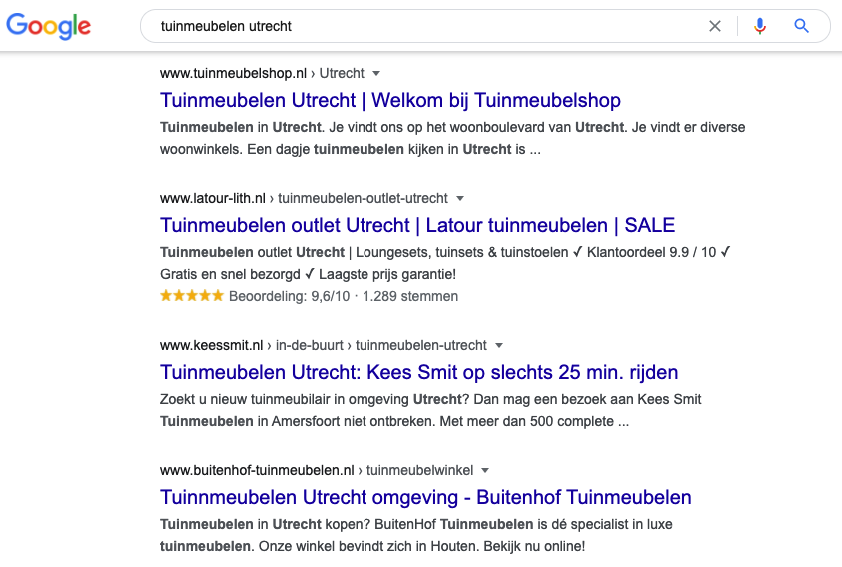Open Buitenhof Tuinmeubelen Utrecht omgeving result
This screenshot has width=842, height=567.
coord(425,497)
